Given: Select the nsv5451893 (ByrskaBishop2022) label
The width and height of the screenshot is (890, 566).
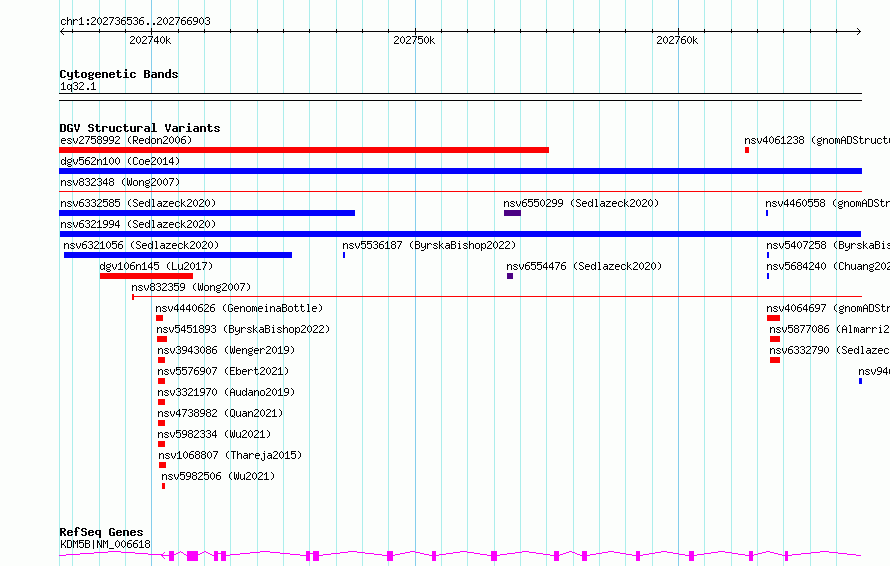Looking at the screenshot, I should (243, 329).
